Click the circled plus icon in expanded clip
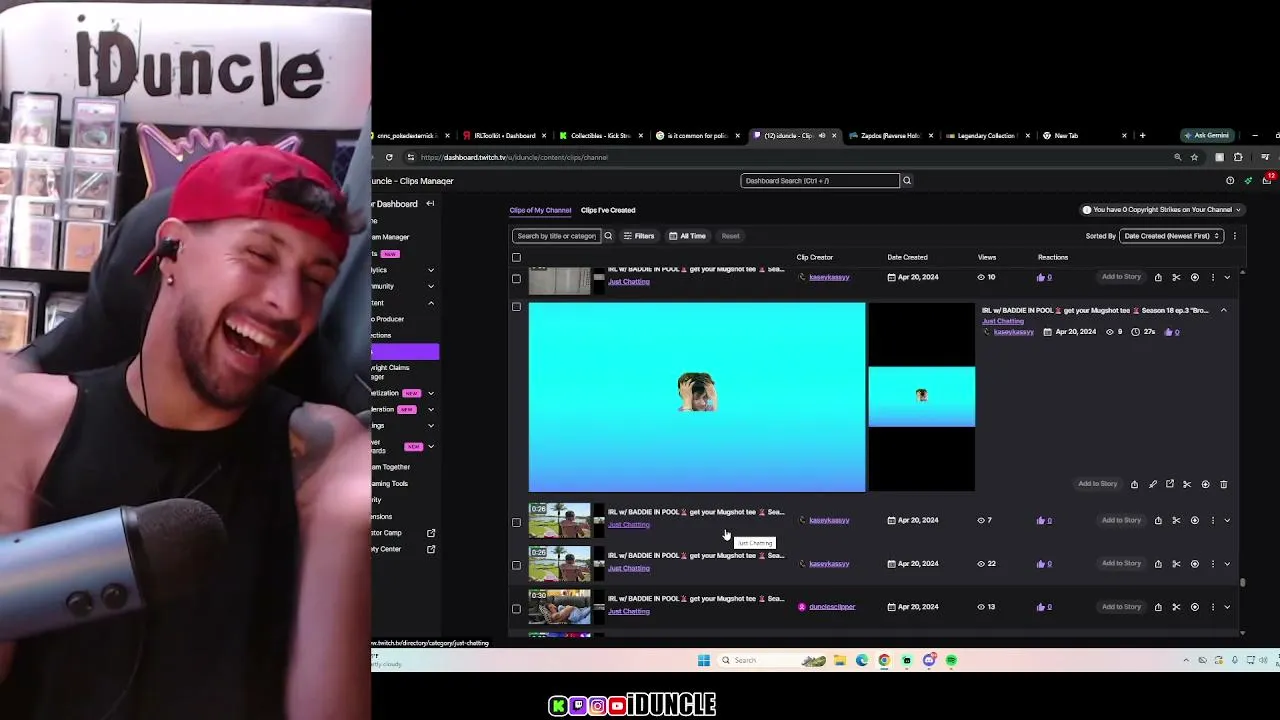 1205,484
